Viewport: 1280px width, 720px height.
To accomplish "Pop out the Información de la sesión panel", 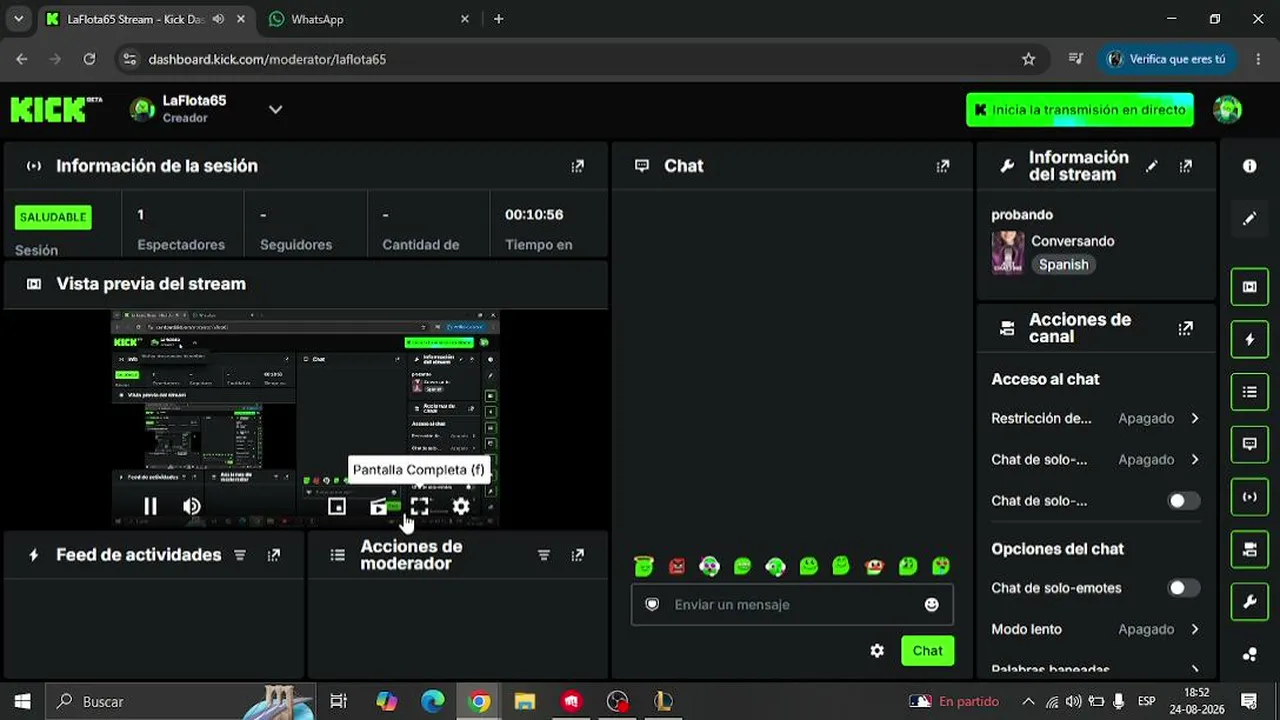I will (x=577, y=166).
